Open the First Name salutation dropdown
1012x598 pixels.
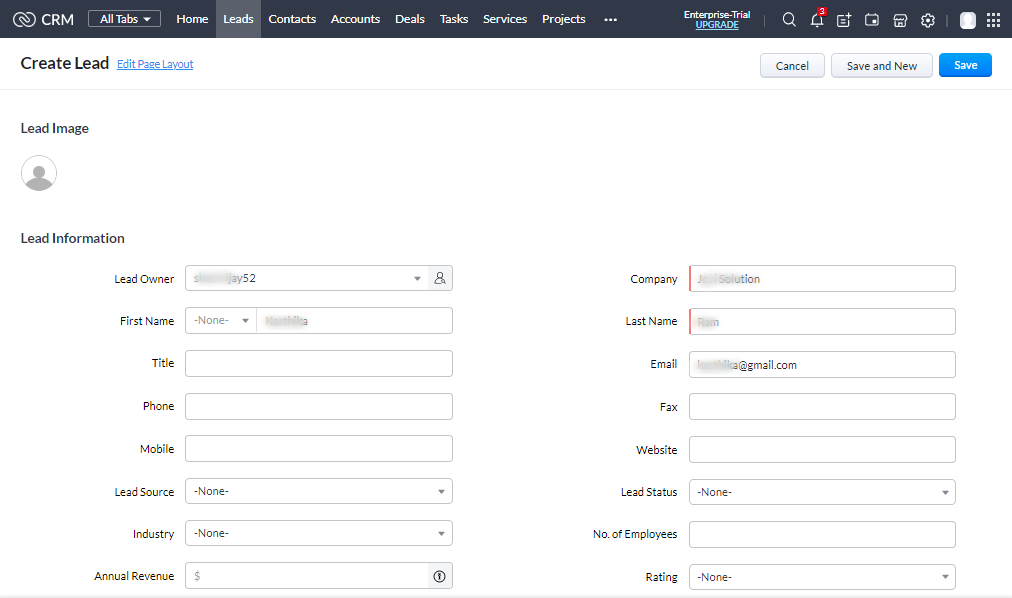tap(221, 321)
